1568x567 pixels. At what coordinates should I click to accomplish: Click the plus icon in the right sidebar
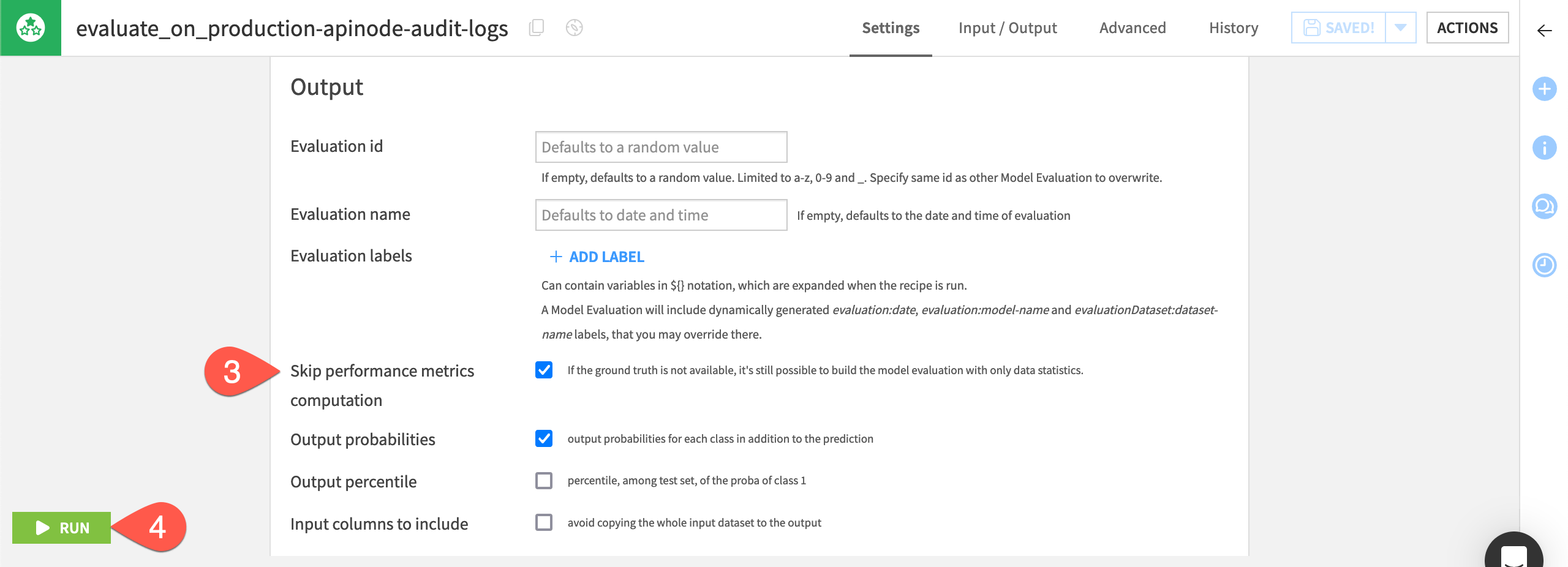pos(1545,89)
